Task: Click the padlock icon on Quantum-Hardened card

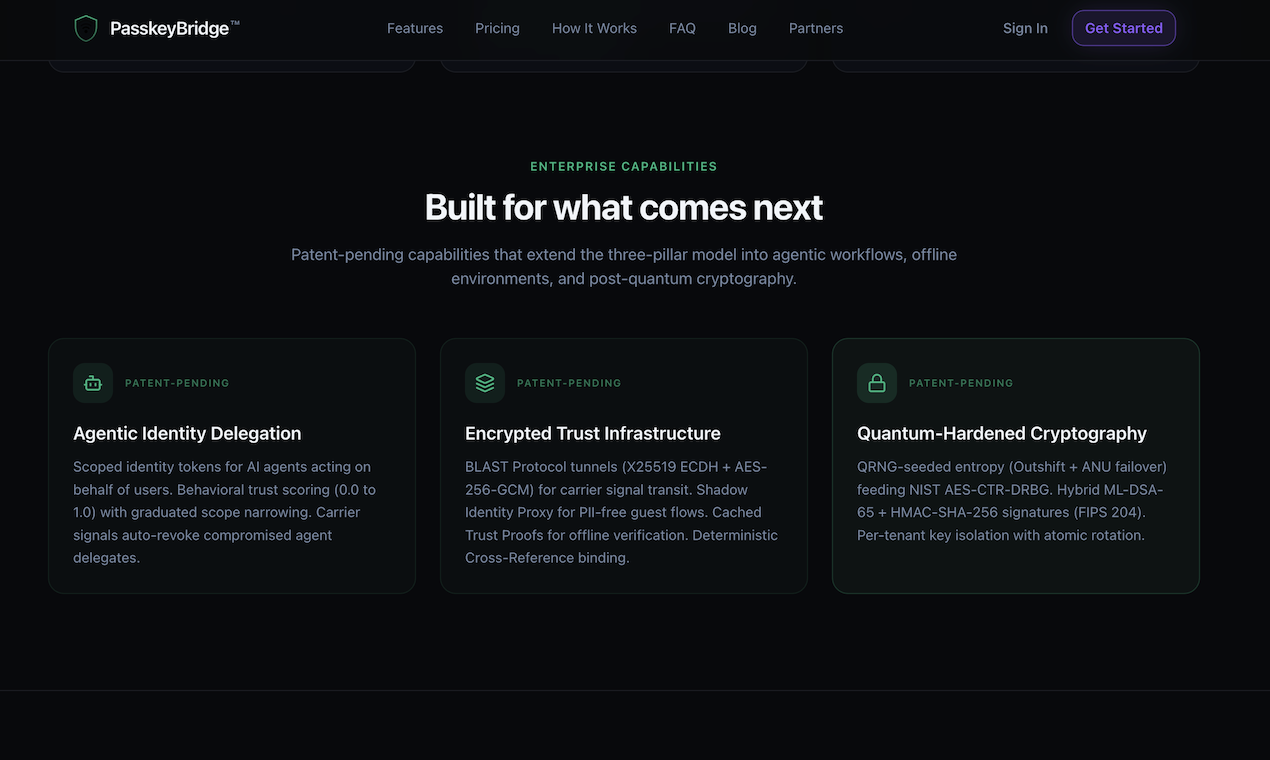Action: tap(876, 382)
